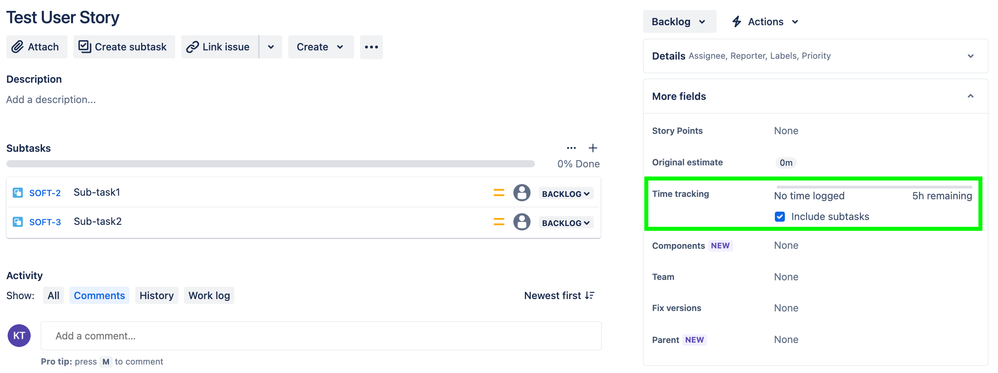Click the Attach paperclip button

tap(36, 47)
